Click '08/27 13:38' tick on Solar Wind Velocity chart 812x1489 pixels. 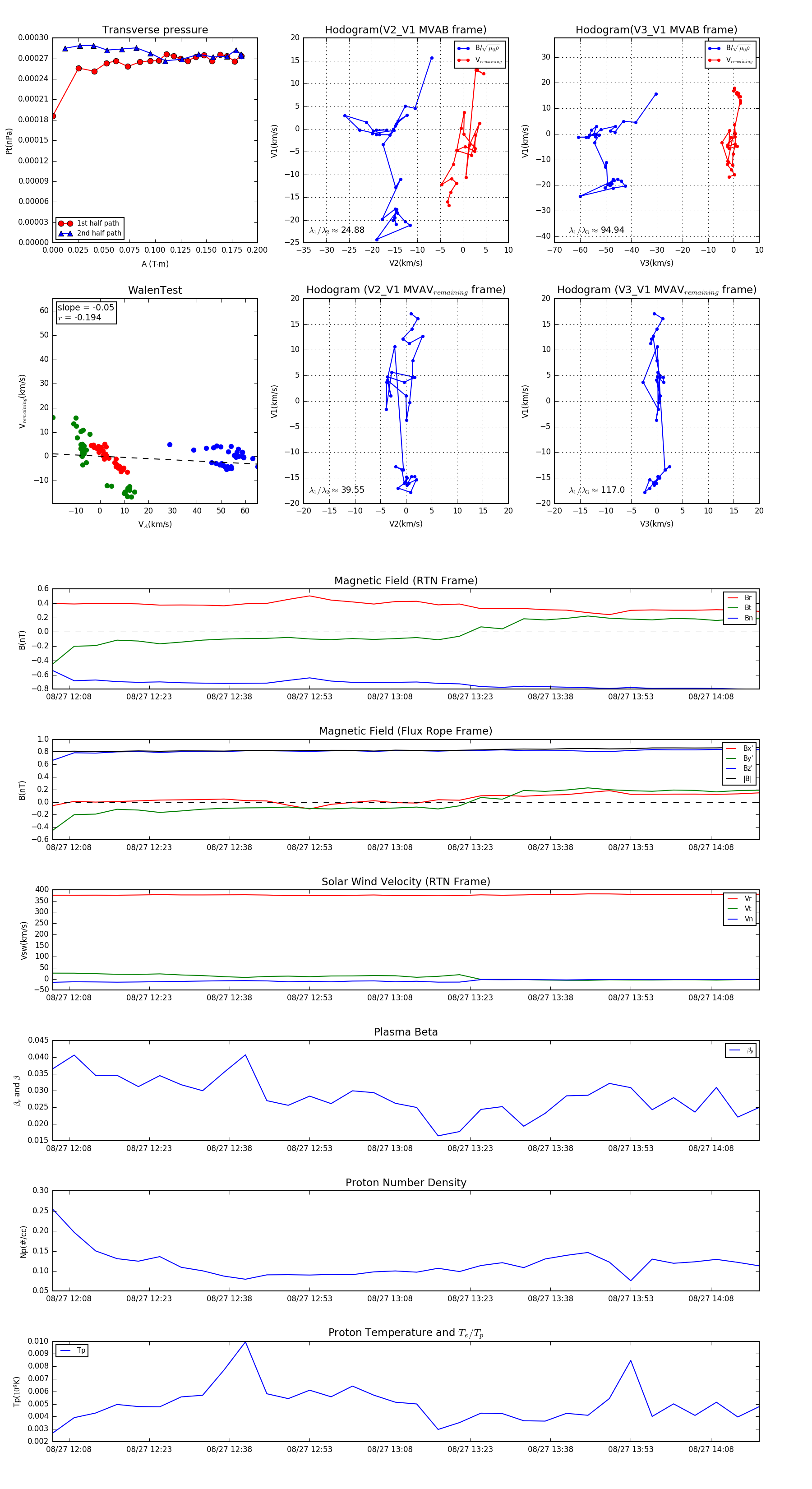(550, 998)
